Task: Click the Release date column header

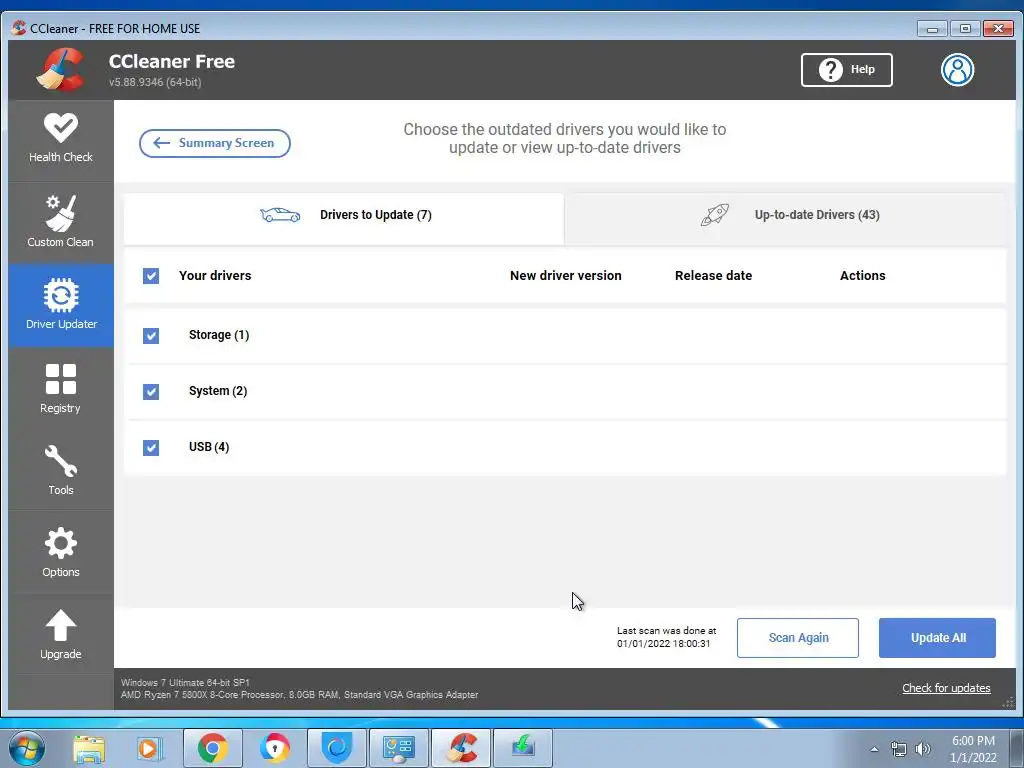Action: coord(713,276)
